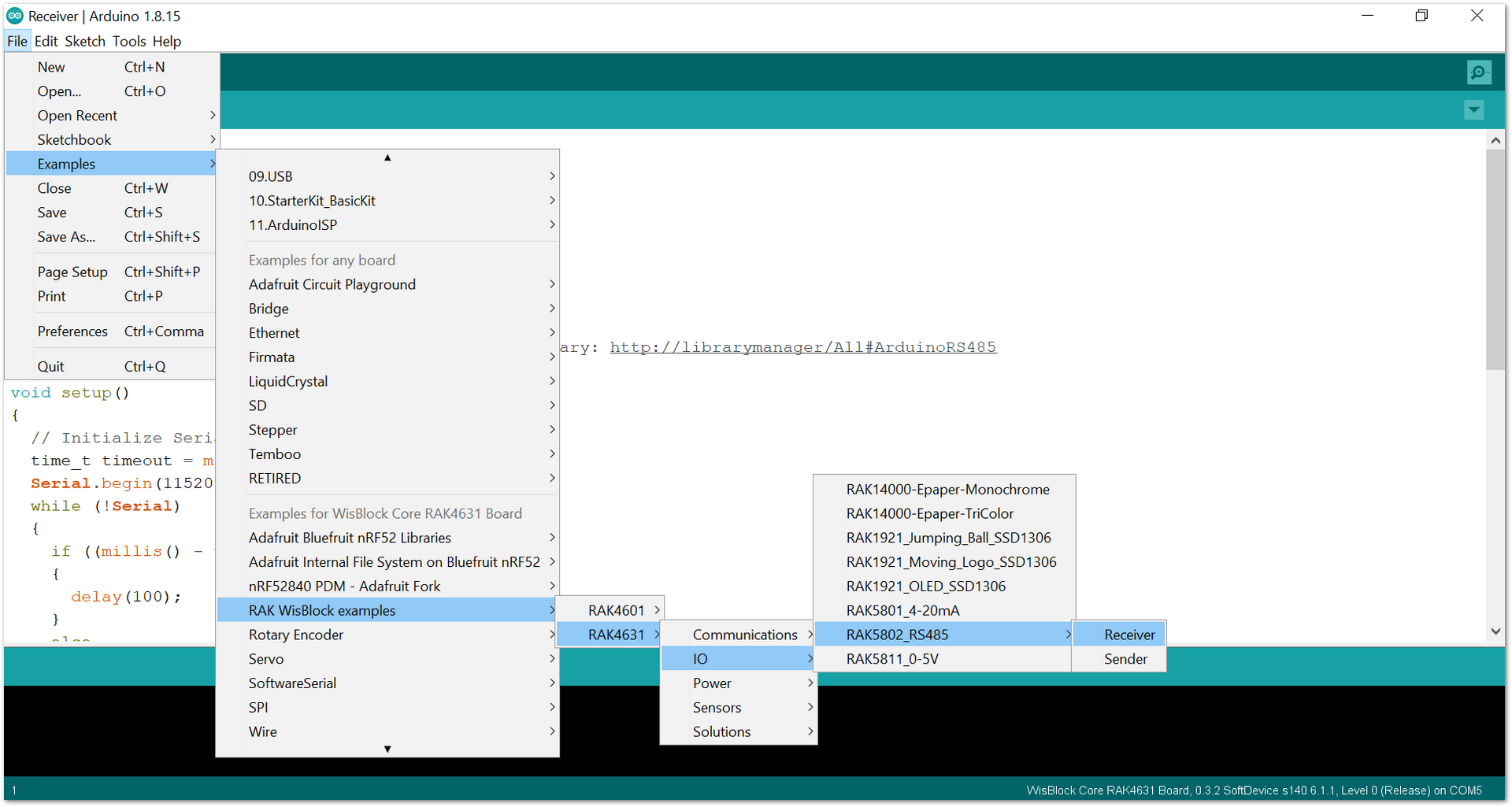Choose Save As... in the File menu
1512x807 pixels.
point(111,237)
